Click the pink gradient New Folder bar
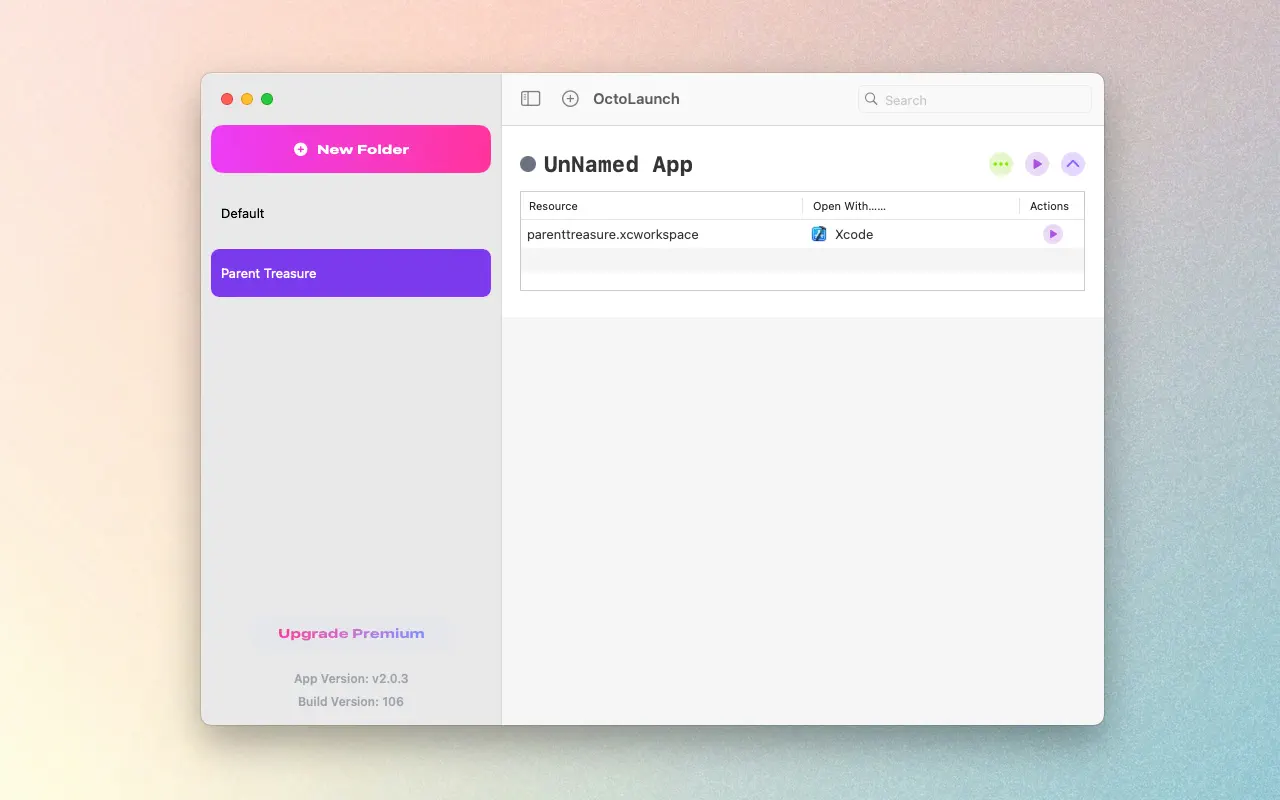This screenshot has width=1280, height=800. click(x=351, y=148)
